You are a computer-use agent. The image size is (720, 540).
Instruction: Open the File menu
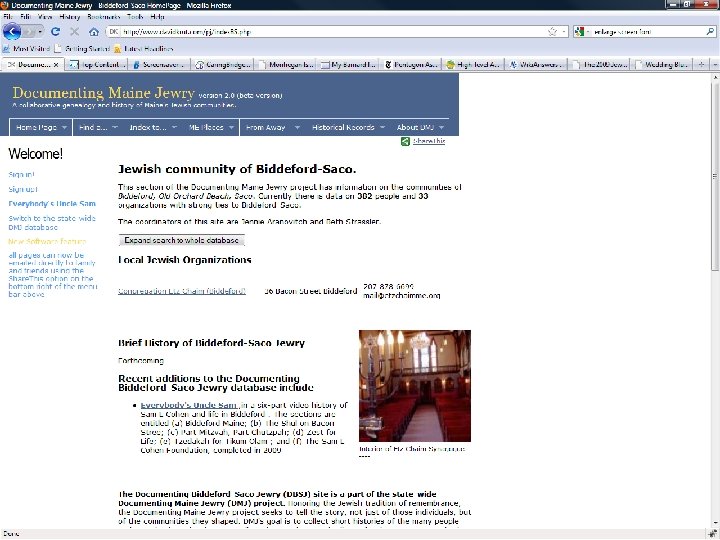tap(8, 17)
